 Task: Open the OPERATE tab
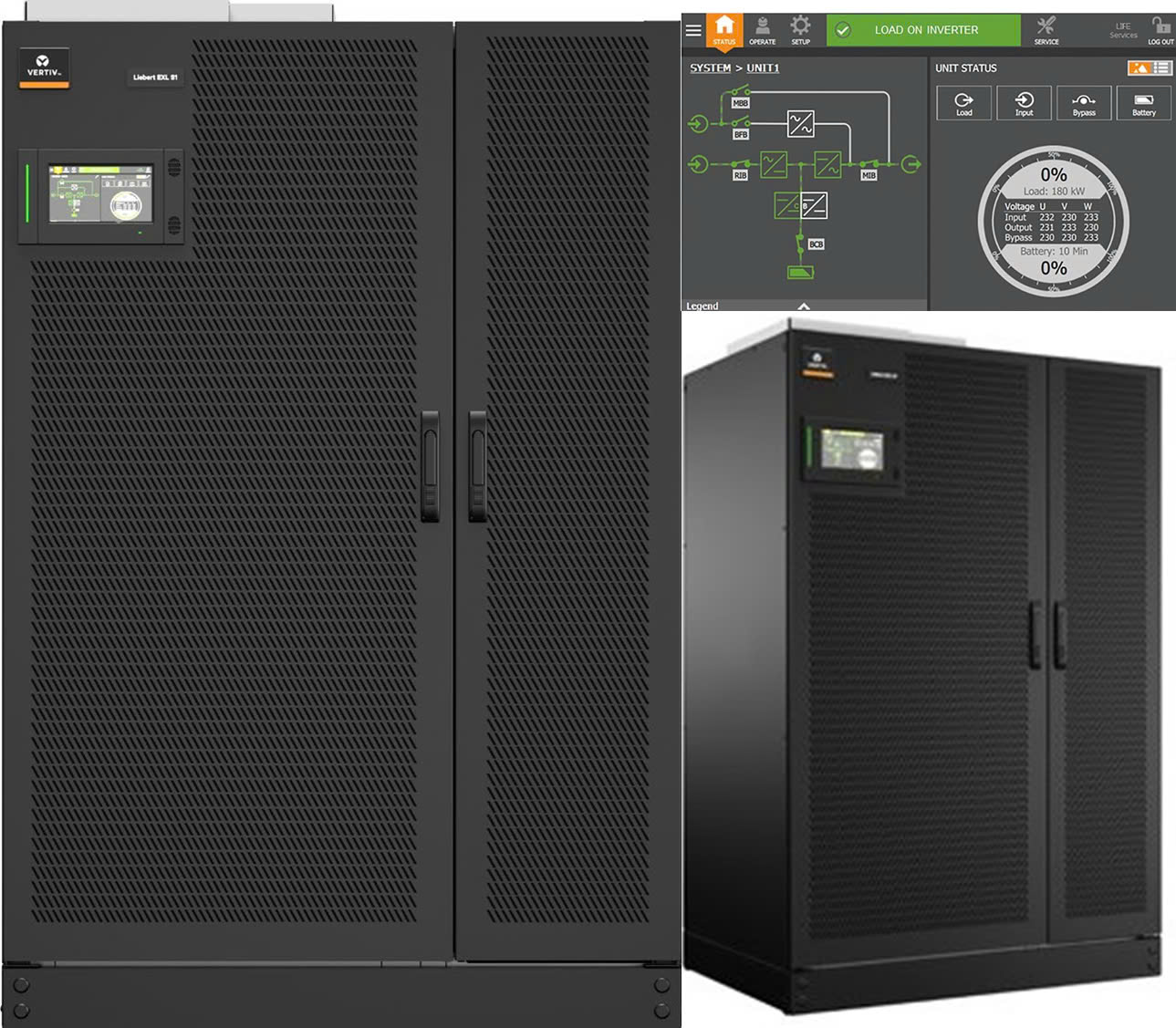[763, 30]
